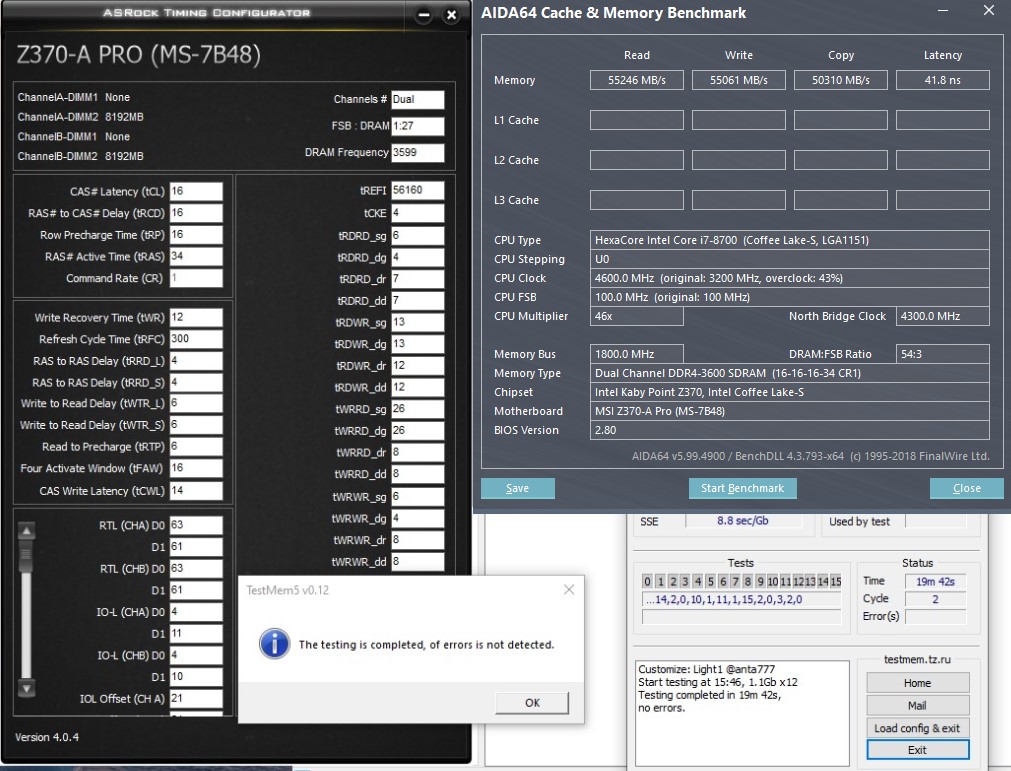This screenshot has width=1011, height=771.
Task: Close the AIDA64 Cache & Memory Benchmark window
Action: click(x=988, y=11)
